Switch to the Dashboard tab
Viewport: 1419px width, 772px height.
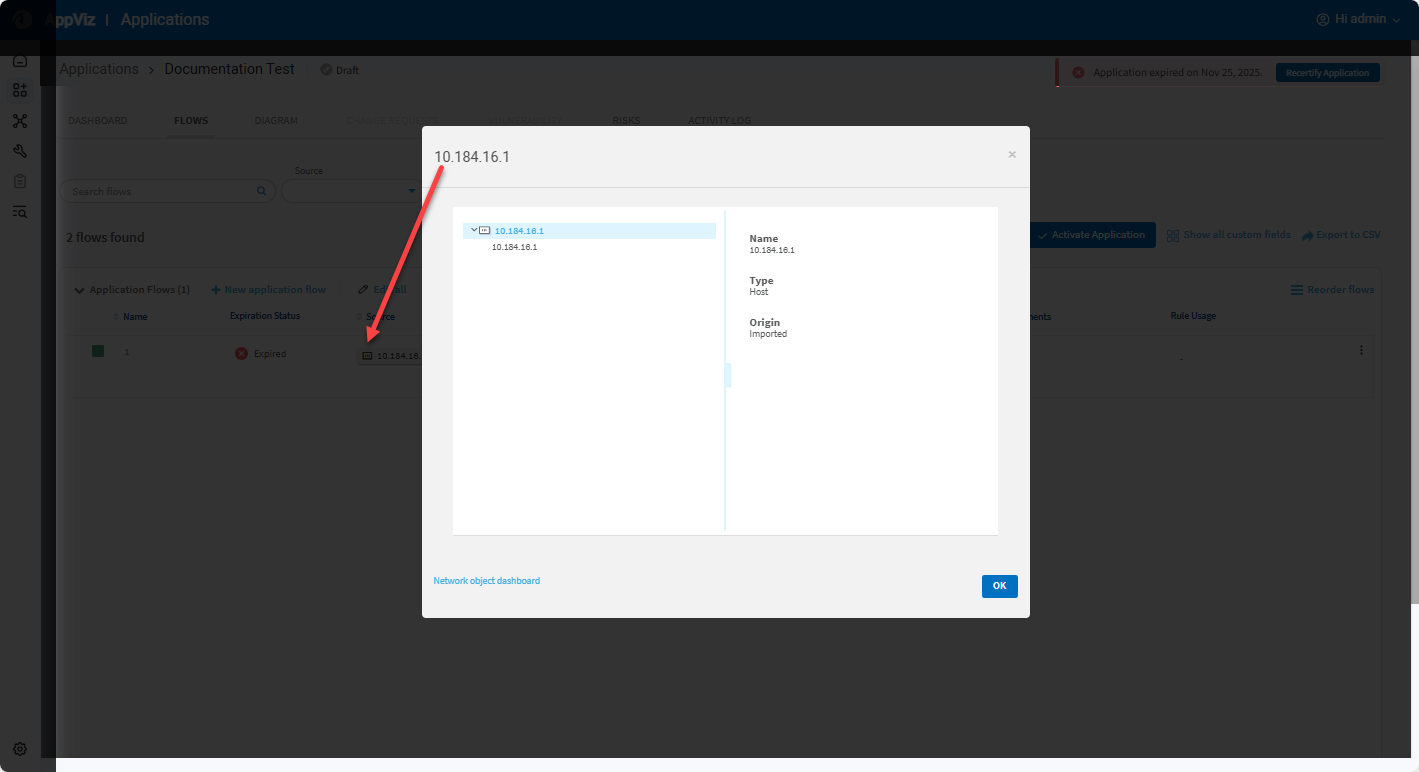[x=97, y=121]
